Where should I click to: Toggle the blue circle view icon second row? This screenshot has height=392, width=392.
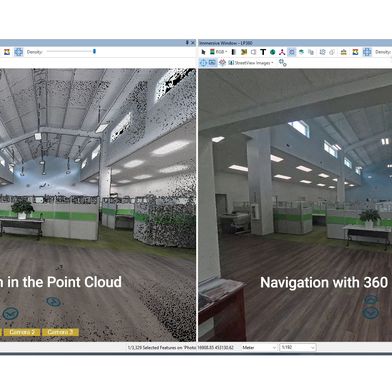[x=203, y=62]
